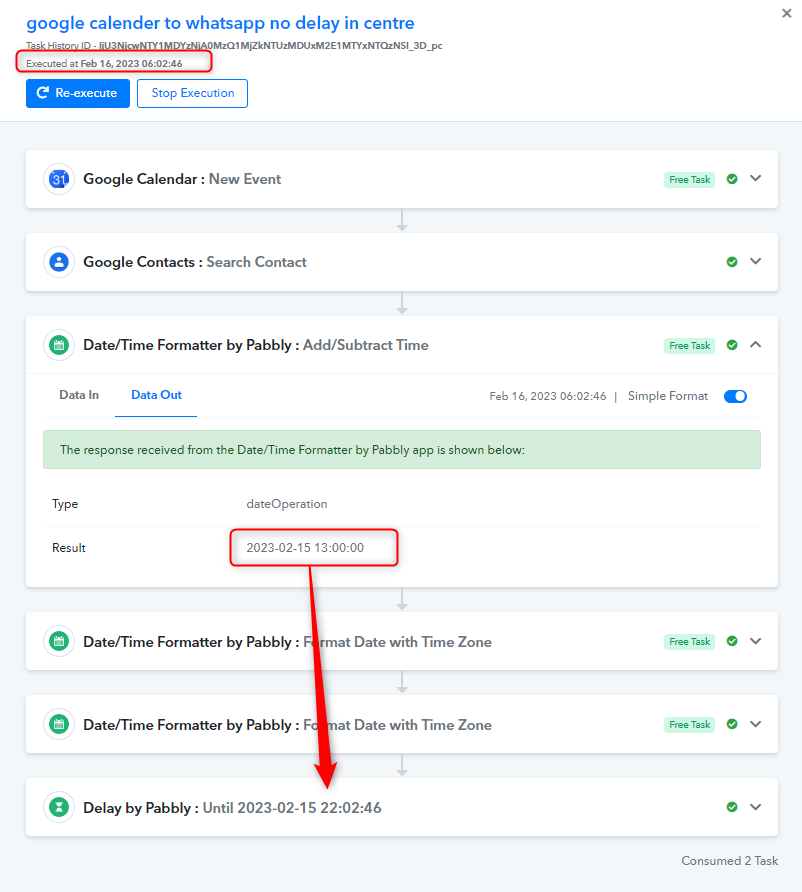Expand the Google Contacts Search Contact step

tap(755, 262)
